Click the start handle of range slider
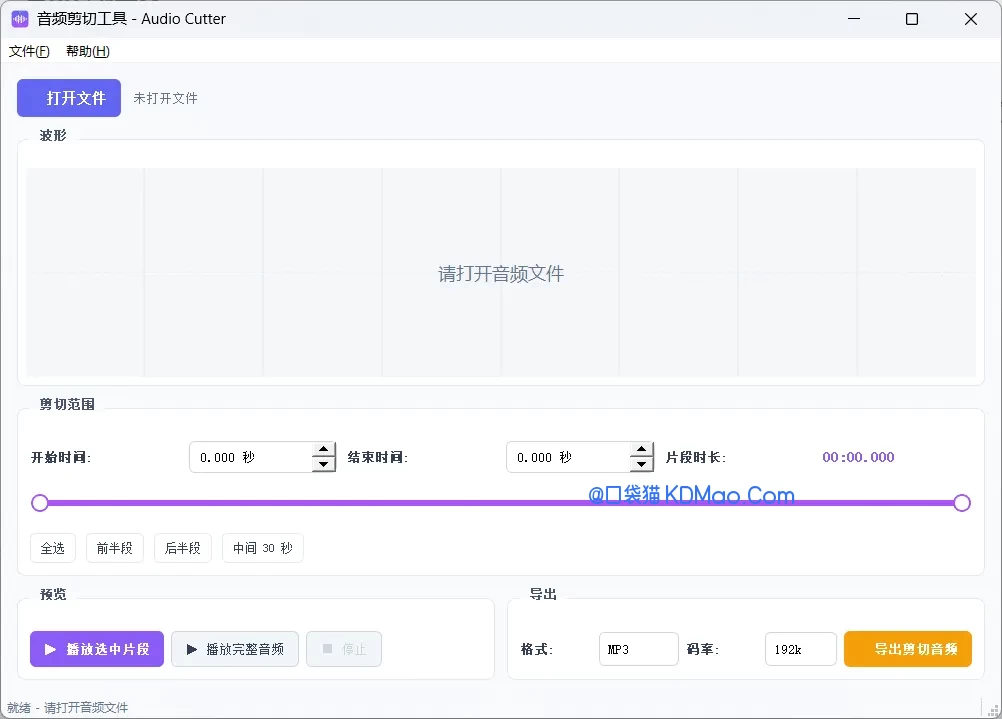Screen dimensions: 1002x719 click(x=40, y=503)
